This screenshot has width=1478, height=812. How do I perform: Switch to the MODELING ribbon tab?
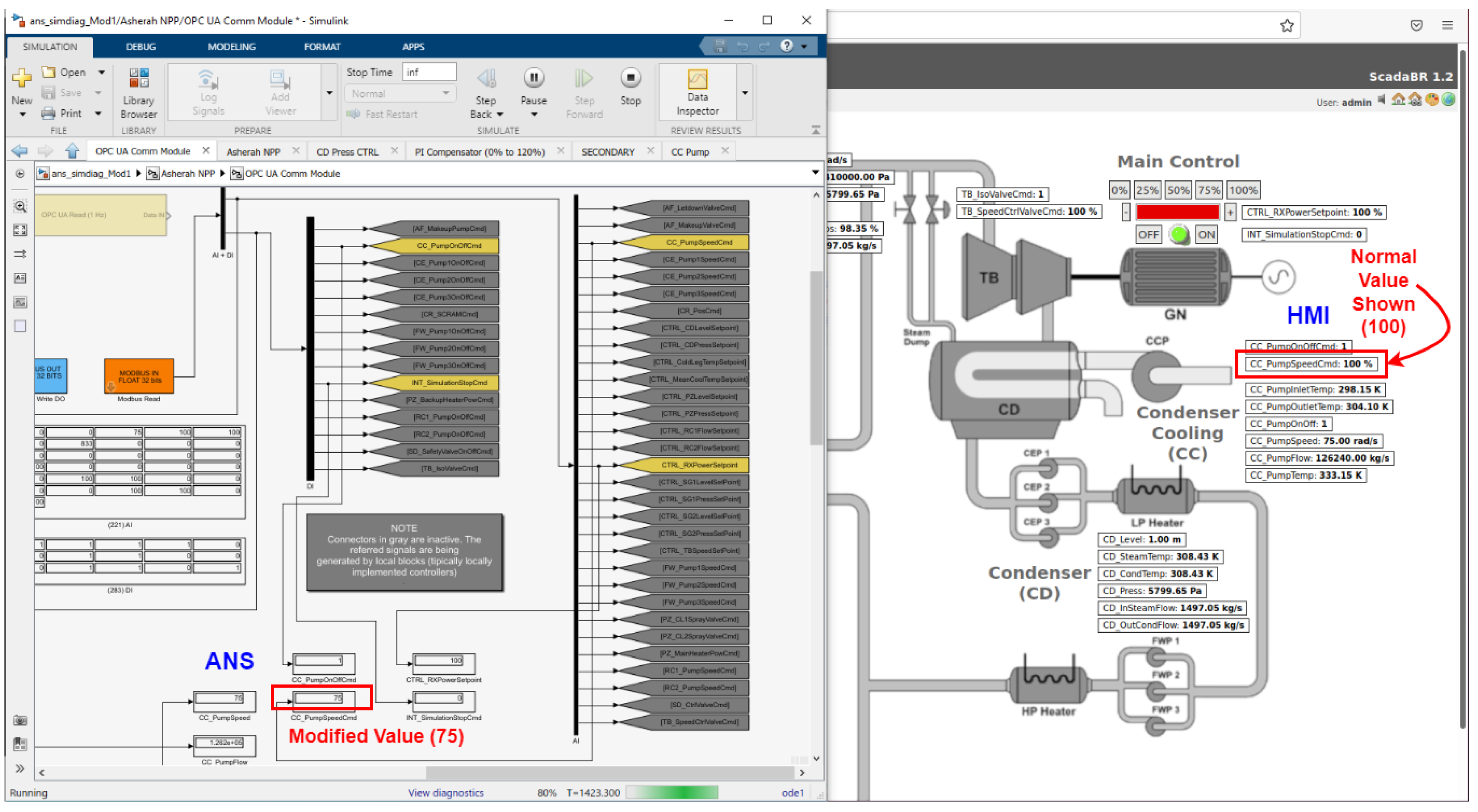[231, 47]
